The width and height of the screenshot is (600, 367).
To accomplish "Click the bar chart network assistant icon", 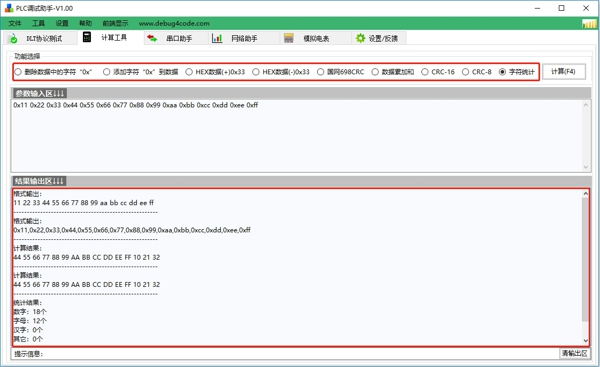I will click(x=217, y=38).
